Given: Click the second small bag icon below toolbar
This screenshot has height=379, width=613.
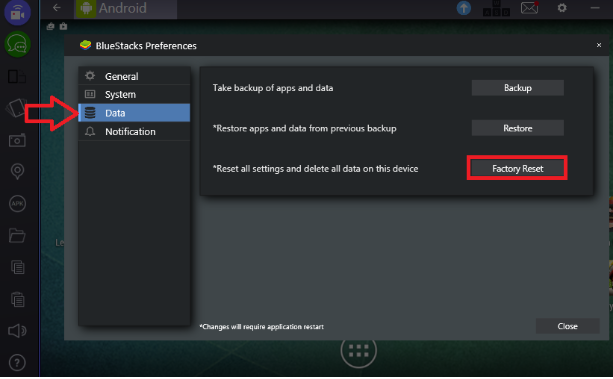Looking at the screenshot, I should click(x=63, y=26).
